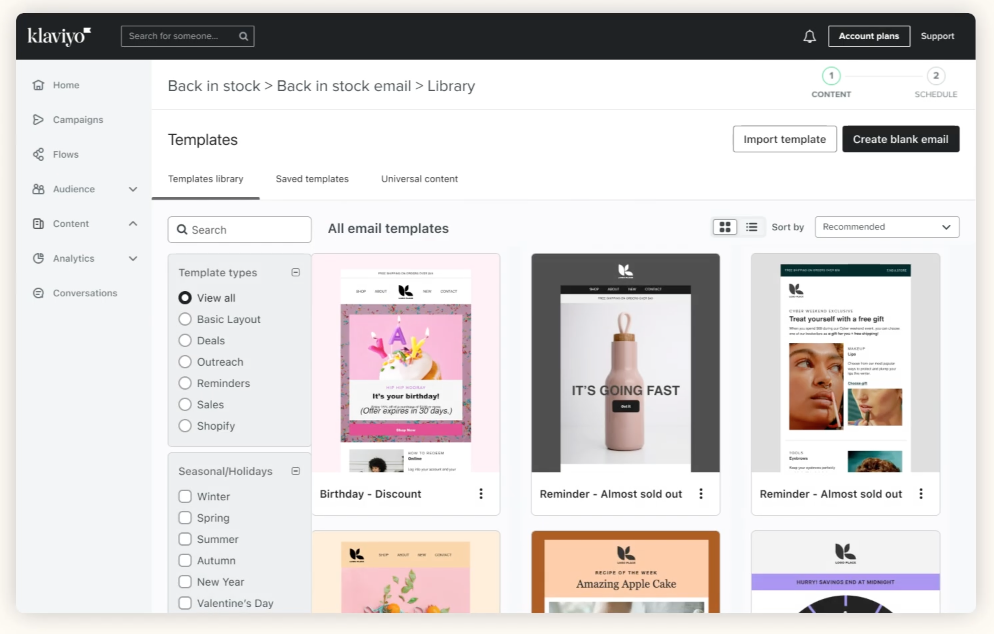Click the Analytics pie chart icon
Screen dimensions: 994x634
tap(39, 258)
